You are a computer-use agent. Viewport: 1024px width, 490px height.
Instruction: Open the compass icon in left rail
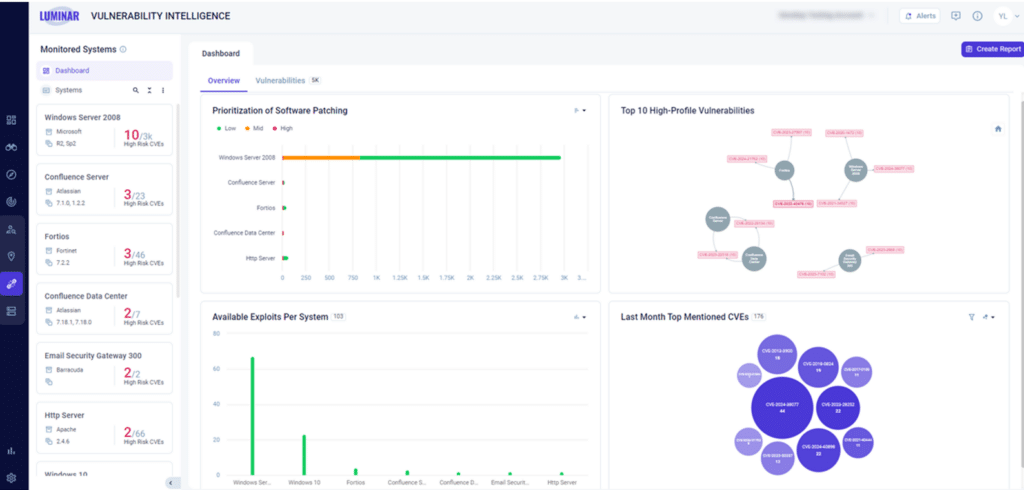[11, 174]
